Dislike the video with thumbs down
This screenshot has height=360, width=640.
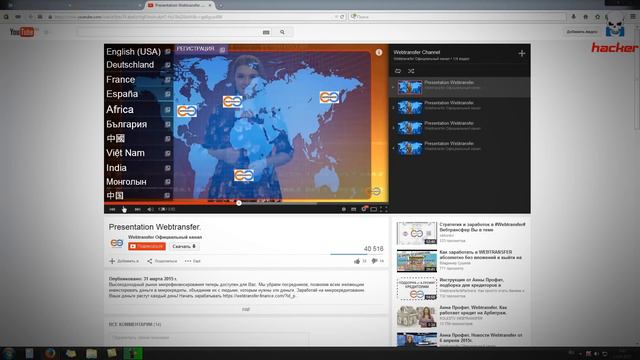click(374, 261)
